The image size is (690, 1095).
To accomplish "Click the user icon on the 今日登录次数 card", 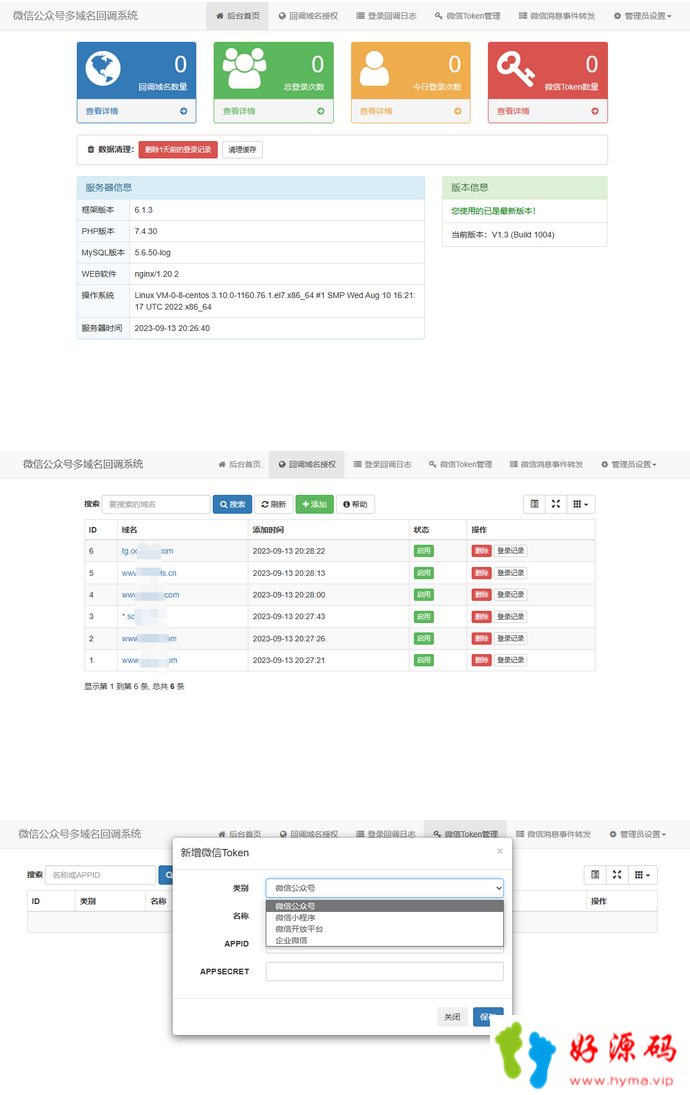I will (374, 68).
